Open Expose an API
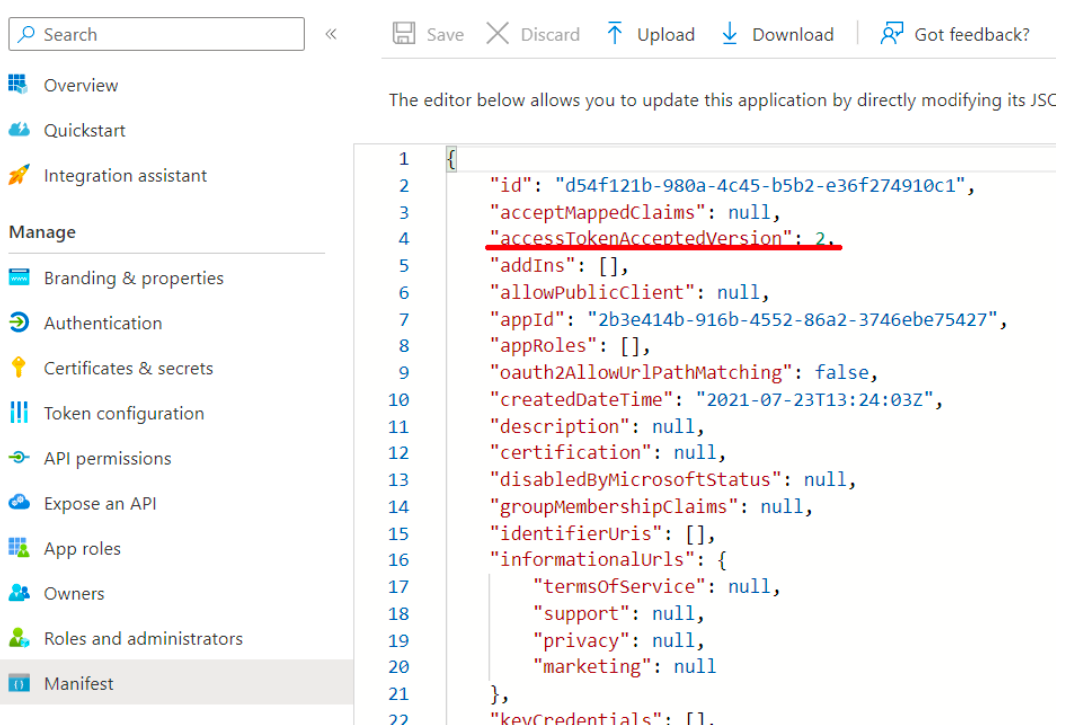Image resolution: width=1068 pixels, height=728 pixels. pyautogui.click(x=100, y=503)
